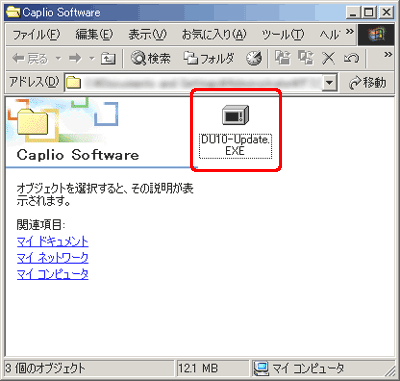The width and height of the screenshot is (400, 381).
Task: Open the forward history dropdown arrow
Action: (92, 59)
